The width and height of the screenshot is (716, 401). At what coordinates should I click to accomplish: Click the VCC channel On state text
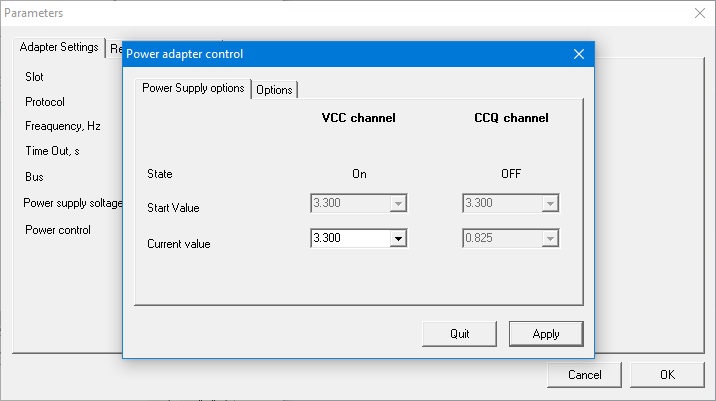359,174
